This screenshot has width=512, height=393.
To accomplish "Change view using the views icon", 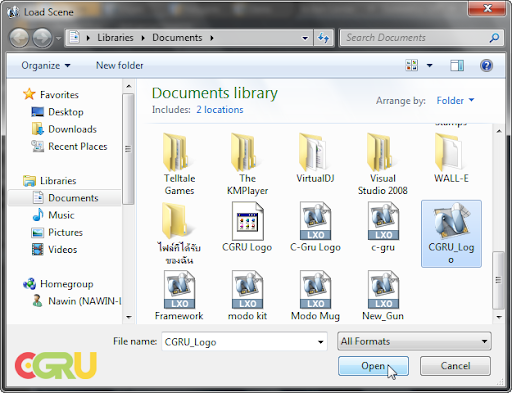I will [412, 65].
